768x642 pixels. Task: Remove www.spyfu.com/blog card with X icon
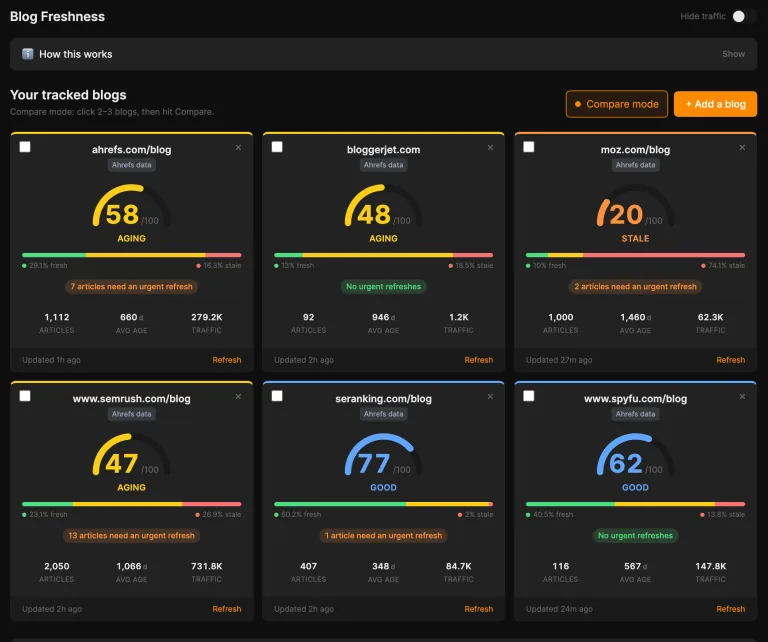pos(742,396)
